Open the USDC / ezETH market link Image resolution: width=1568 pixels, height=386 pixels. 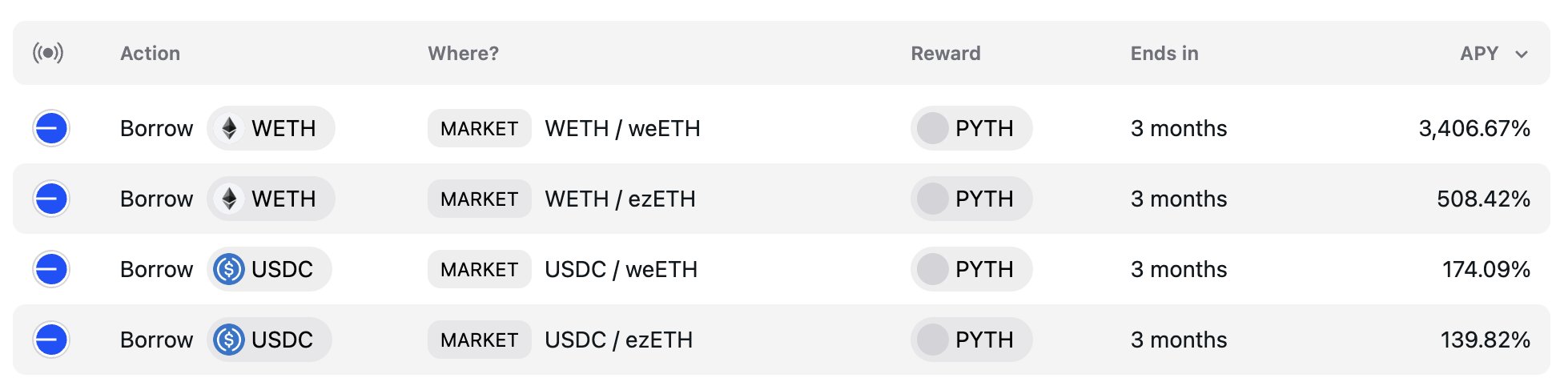click(x=618, y=340)
